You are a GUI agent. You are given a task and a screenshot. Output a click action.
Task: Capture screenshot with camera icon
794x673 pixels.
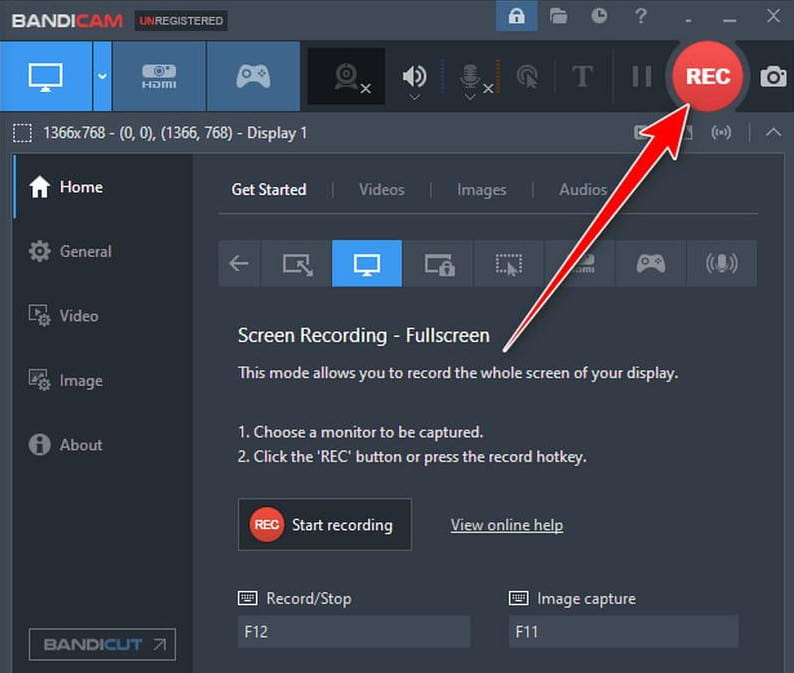pos(773,76)
